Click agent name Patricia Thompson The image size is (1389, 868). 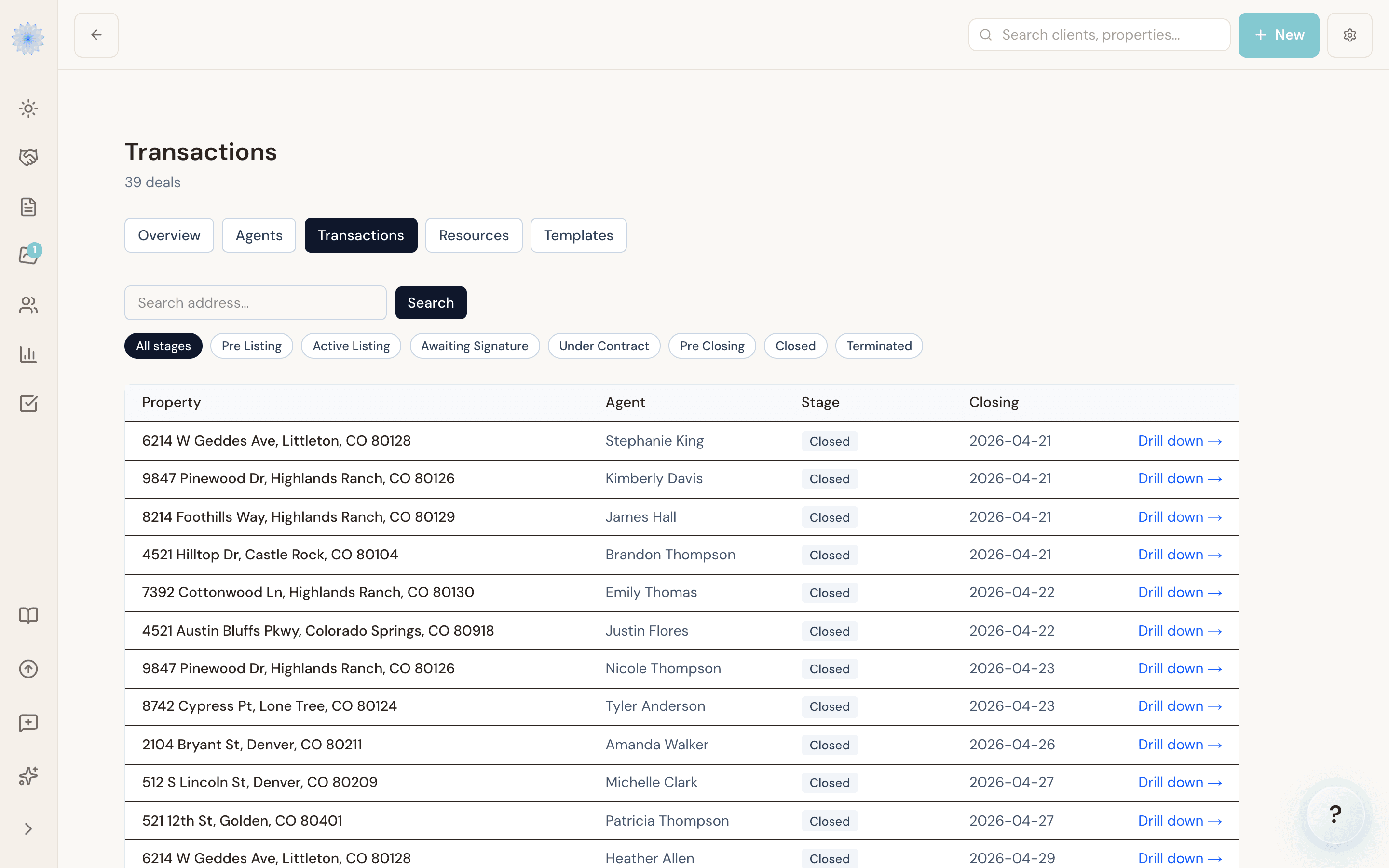tap(667, 821)
